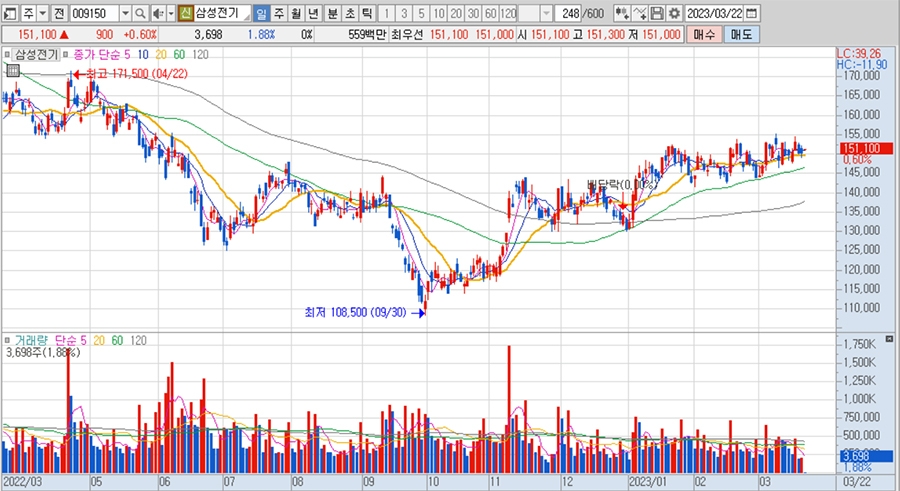Click the 20-day moving average legend

pyautogui.click(x=161, y=55)
